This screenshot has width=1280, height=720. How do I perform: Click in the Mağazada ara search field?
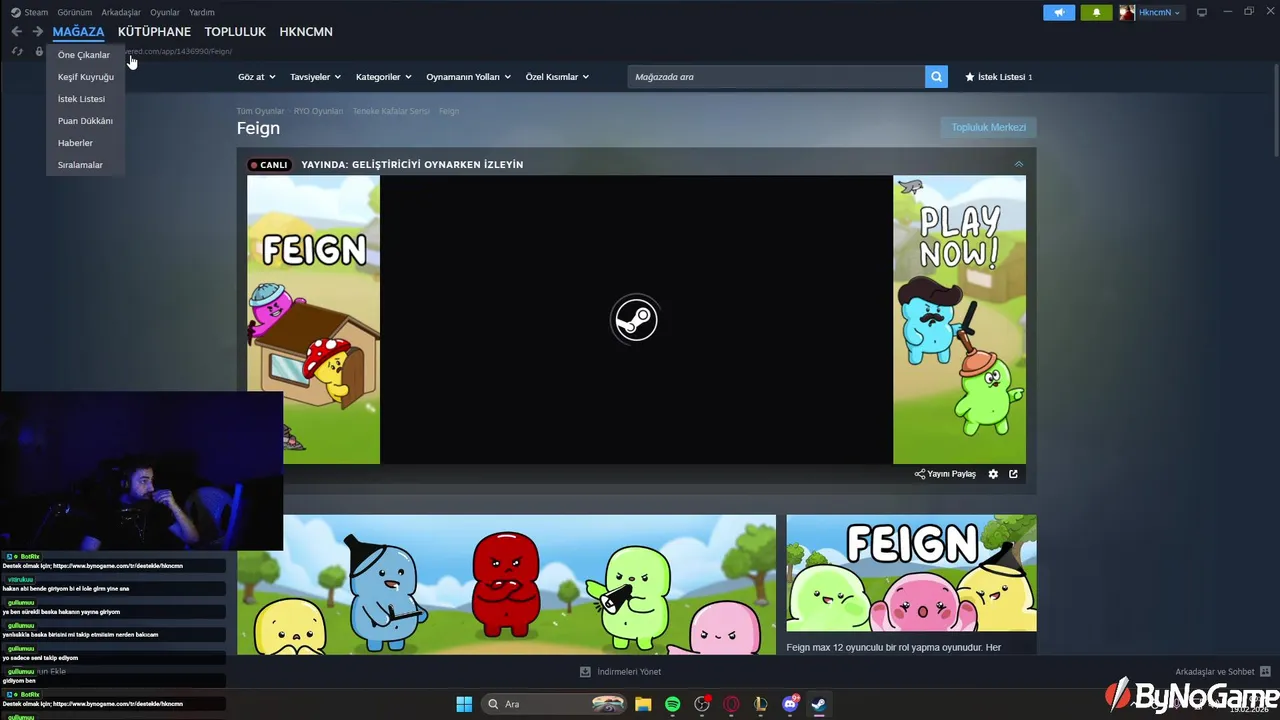click(x=776, y=77)
